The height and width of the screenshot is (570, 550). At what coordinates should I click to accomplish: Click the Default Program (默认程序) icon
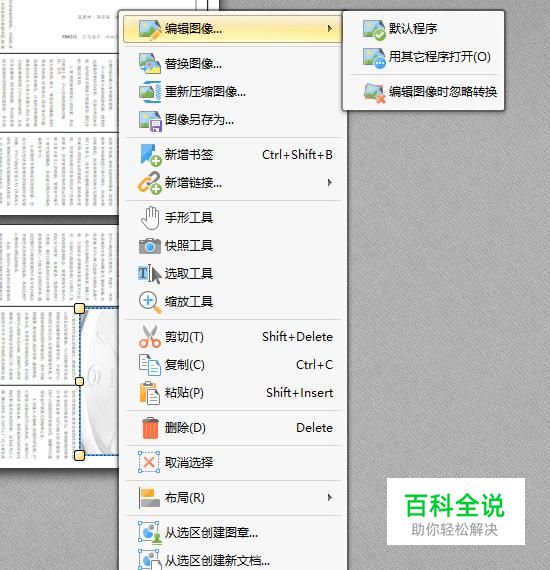[374, 29]
